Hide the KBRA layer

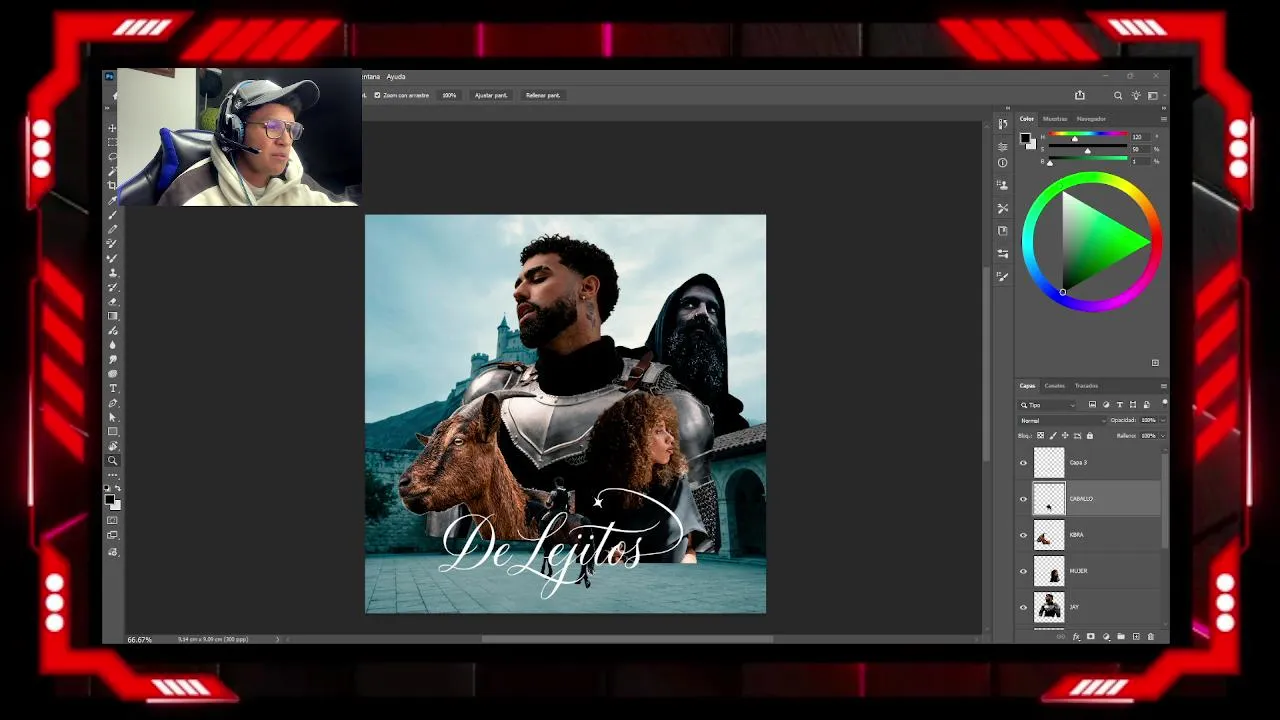[x=1023, y=535]
